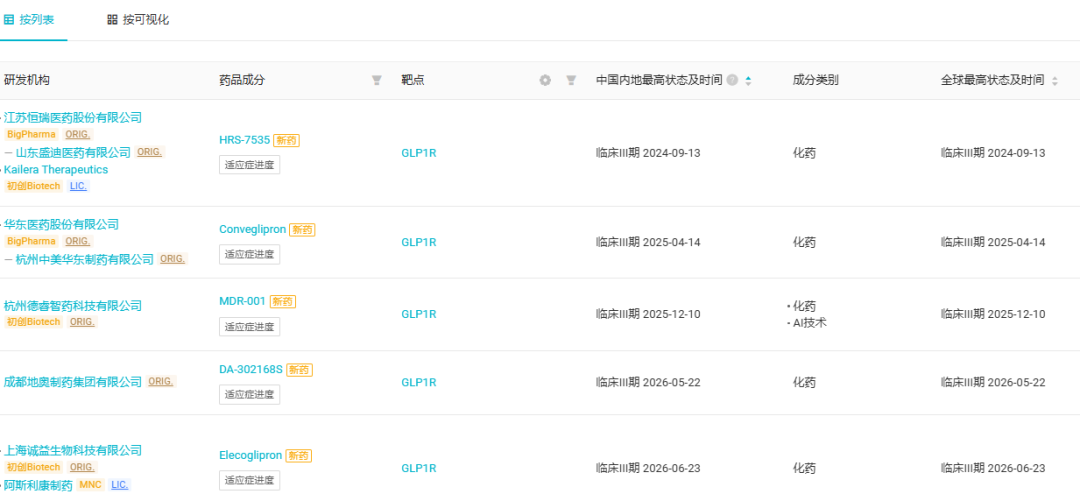The height and width of the screenshot is (494, 1080).
Task: Open Kailera Therapeutics link
Action: point(56,169)
